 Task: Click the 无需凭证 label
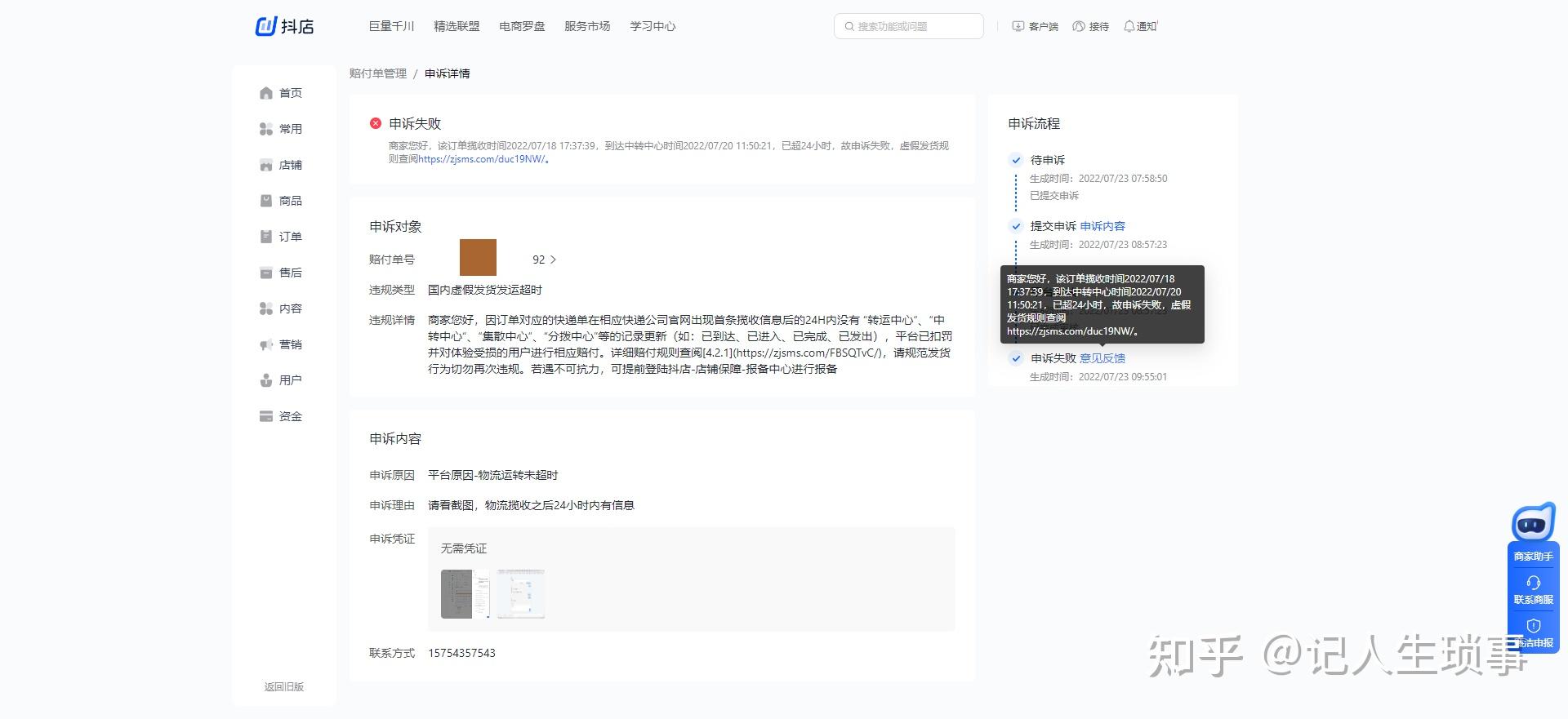(463, 548)
